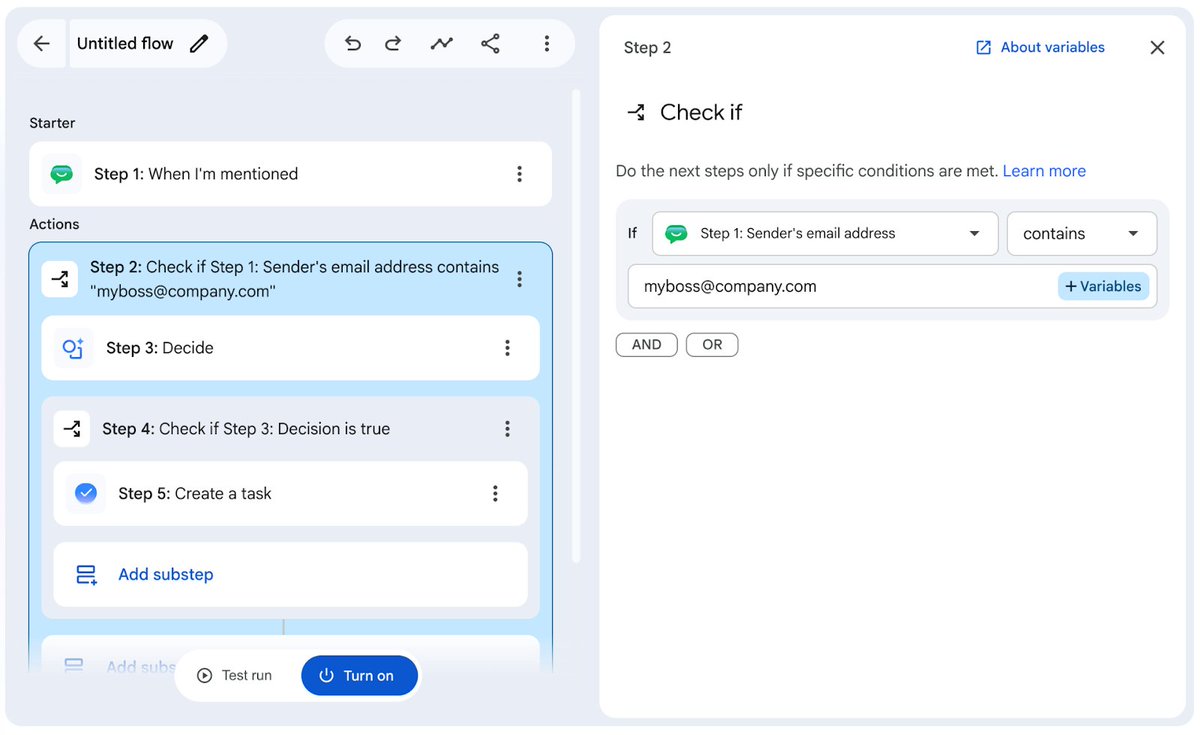Start a Test run
The width and height of the screenshot is (1200, 735).
coord(234,676)
